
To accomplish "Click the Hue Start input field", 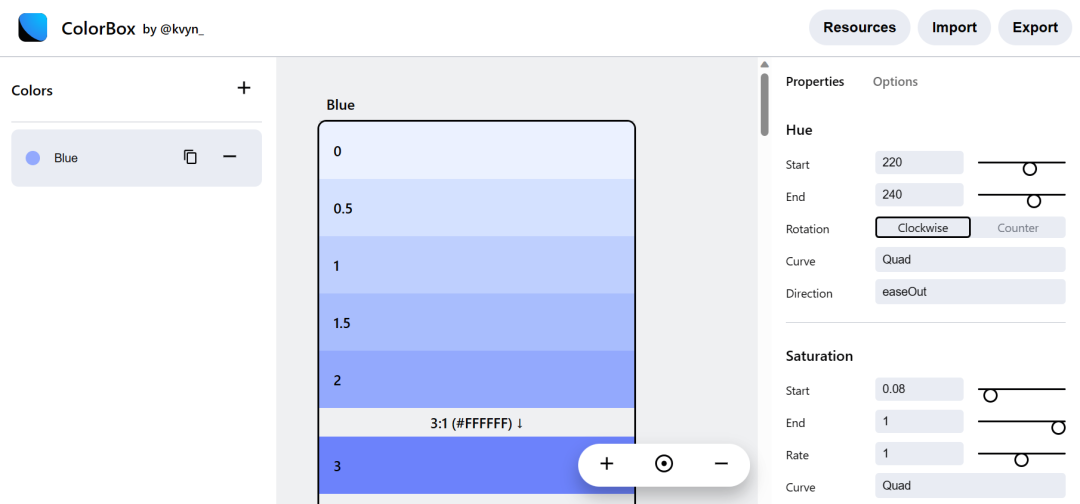I will [920, 162].
